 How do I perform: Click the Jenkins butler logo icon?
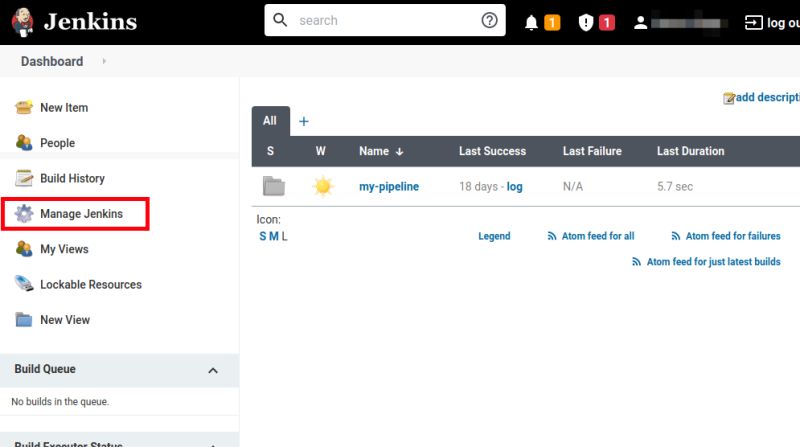[x=22, y=22]
